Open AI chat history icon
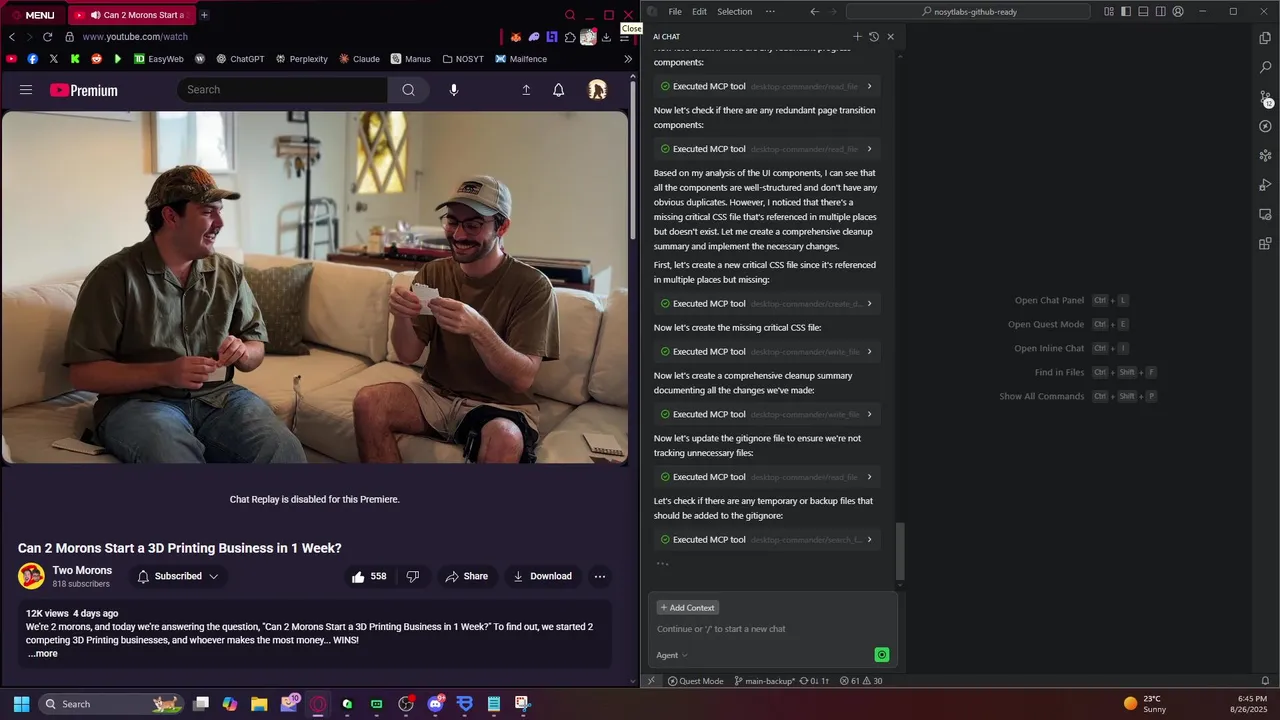Viewport: 1280px width, 720px height. (x=874, y=37)
